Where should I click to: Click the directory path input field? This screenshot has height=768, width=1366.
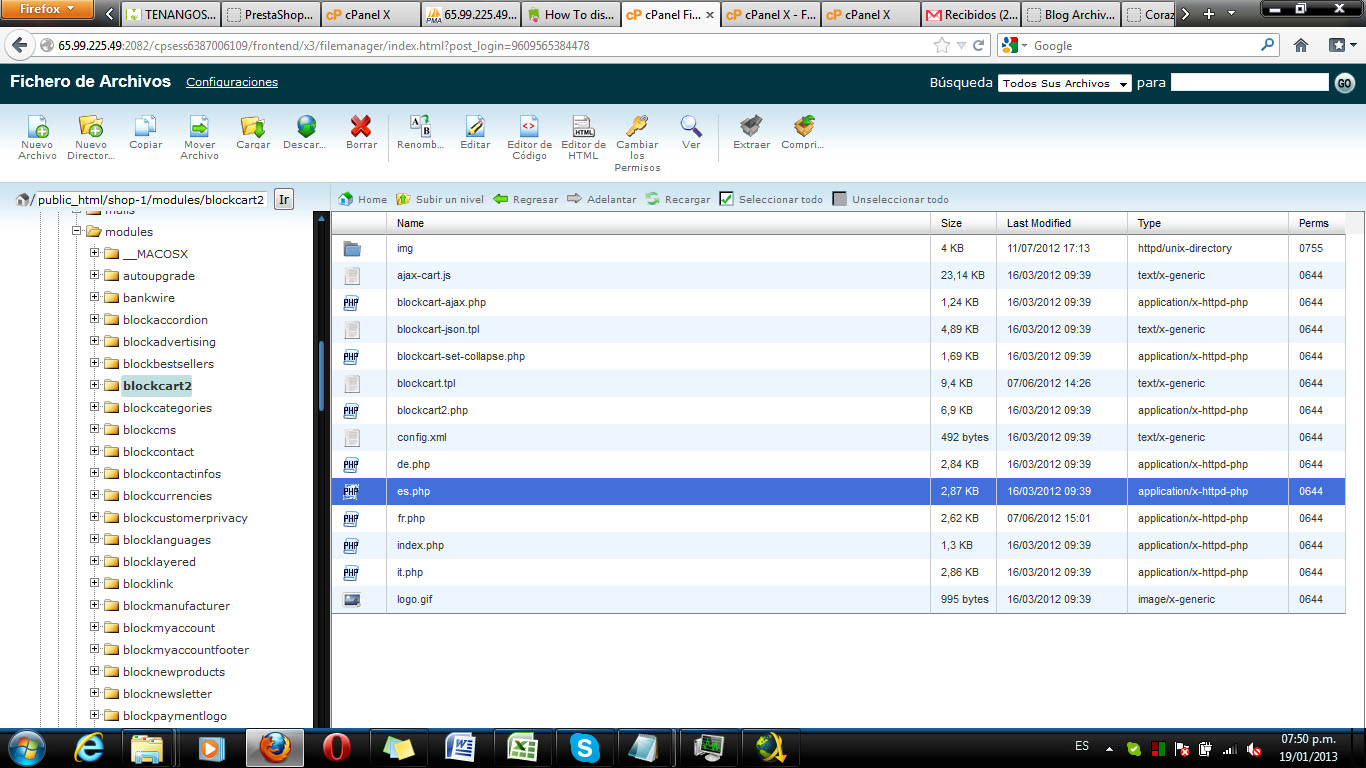pyautogui.click(x=150, y=199)
